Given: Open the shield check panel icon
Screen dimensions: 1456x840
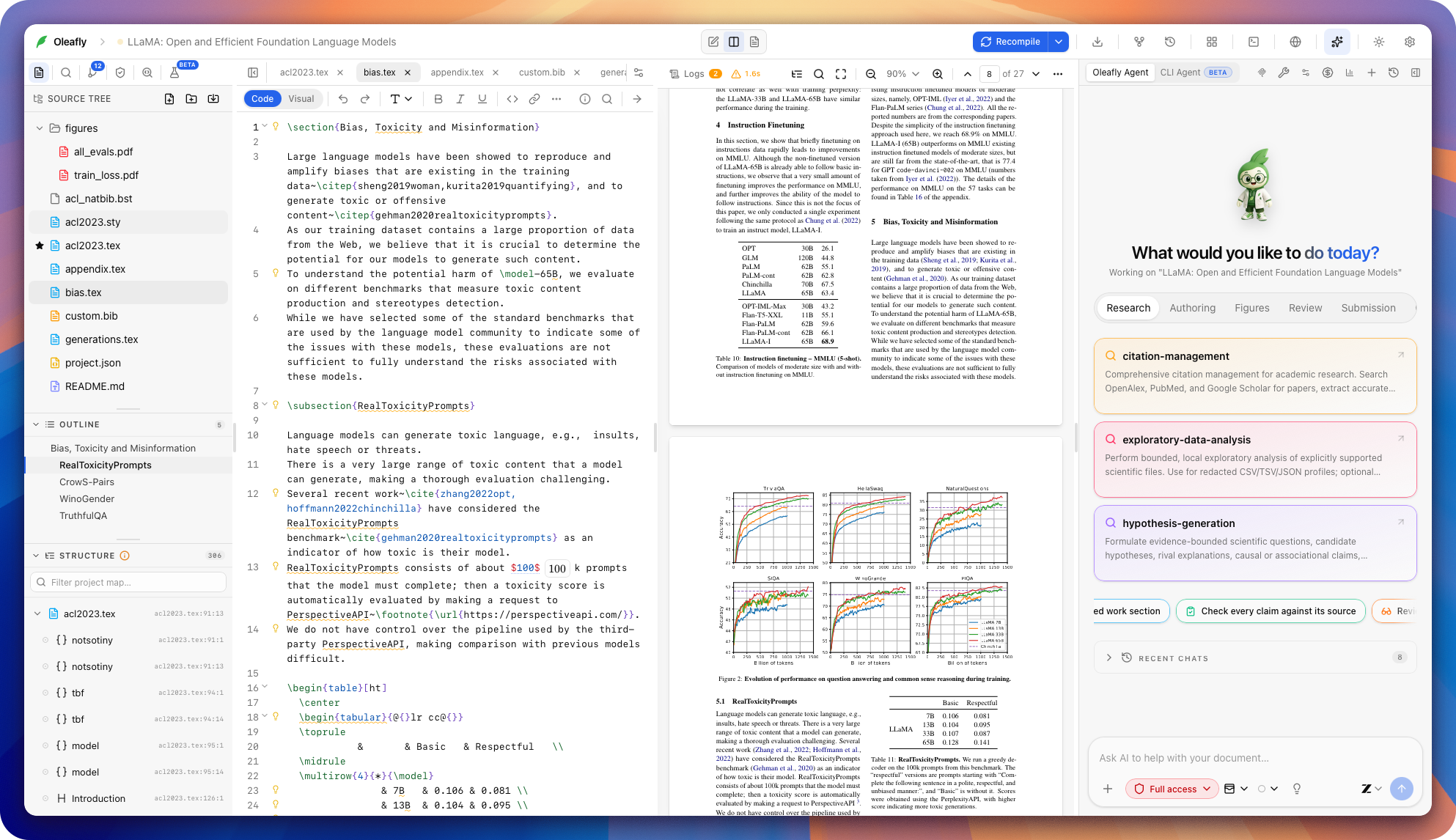Looking at the screenshot, I should coord(120,73).
